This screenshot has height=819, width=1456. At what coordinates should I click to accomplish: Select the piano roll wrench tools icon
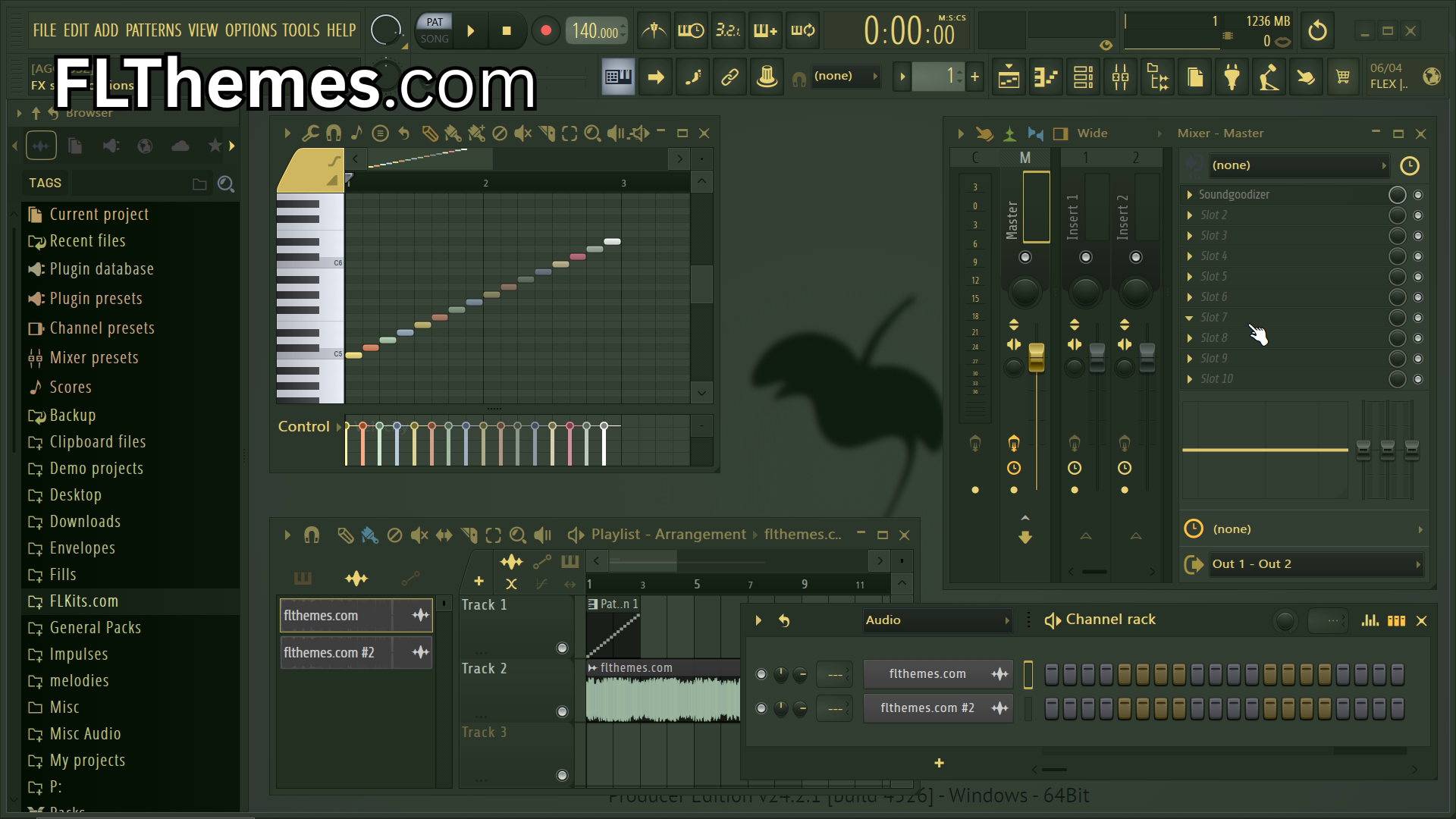(x=309, y=133)
